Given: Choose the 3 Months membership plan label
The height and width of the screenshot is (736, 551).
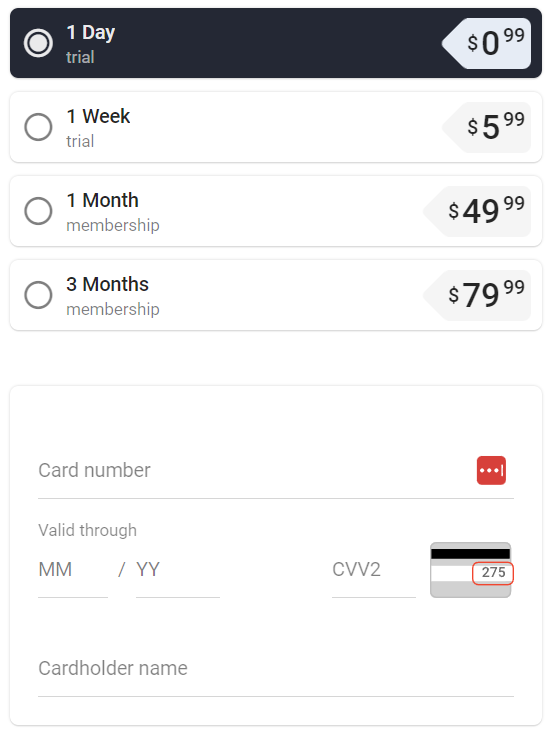Looking at the screenshot, I should coord(113,296).
